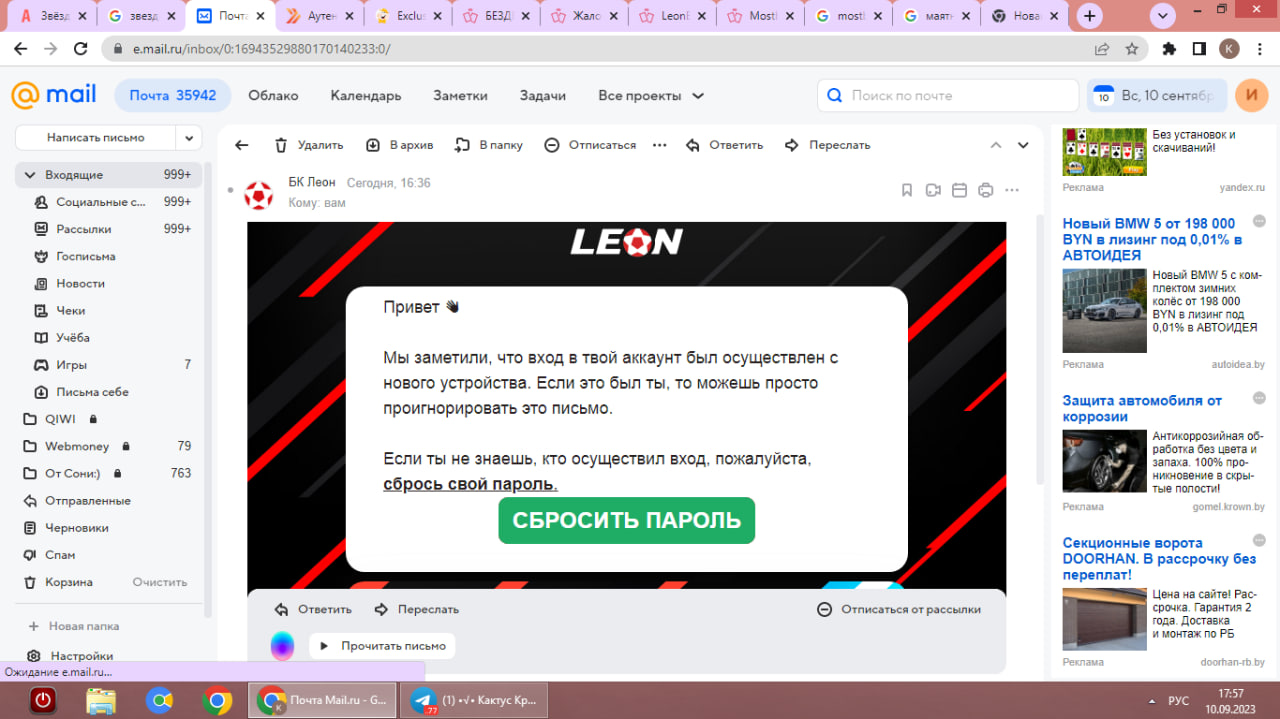This screenshot has width=1280, height=719.
Task: Open Задачи in top navigation
Action: [x=542, y=96]
